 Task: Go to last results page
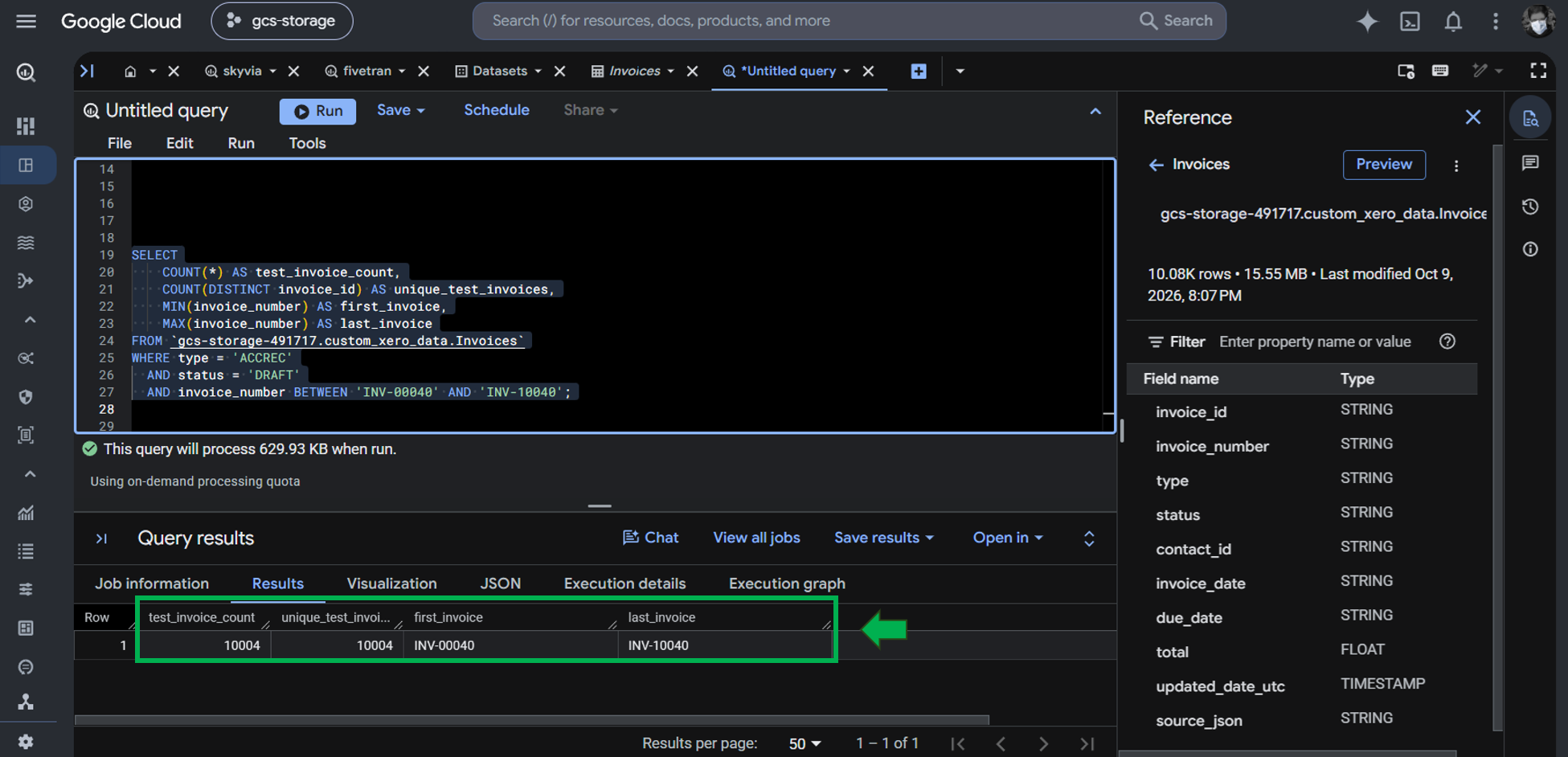click(x=1087, y=744)
